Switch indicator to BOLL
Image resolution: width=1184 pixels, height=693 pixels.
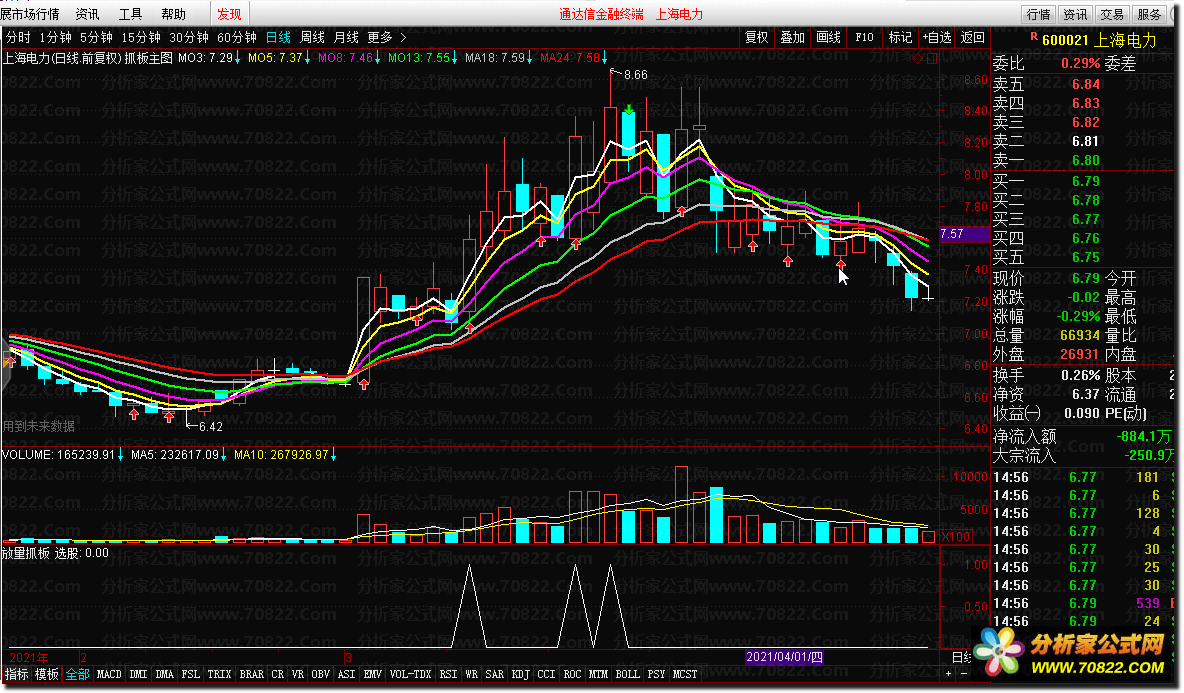[x=627, y=674]
